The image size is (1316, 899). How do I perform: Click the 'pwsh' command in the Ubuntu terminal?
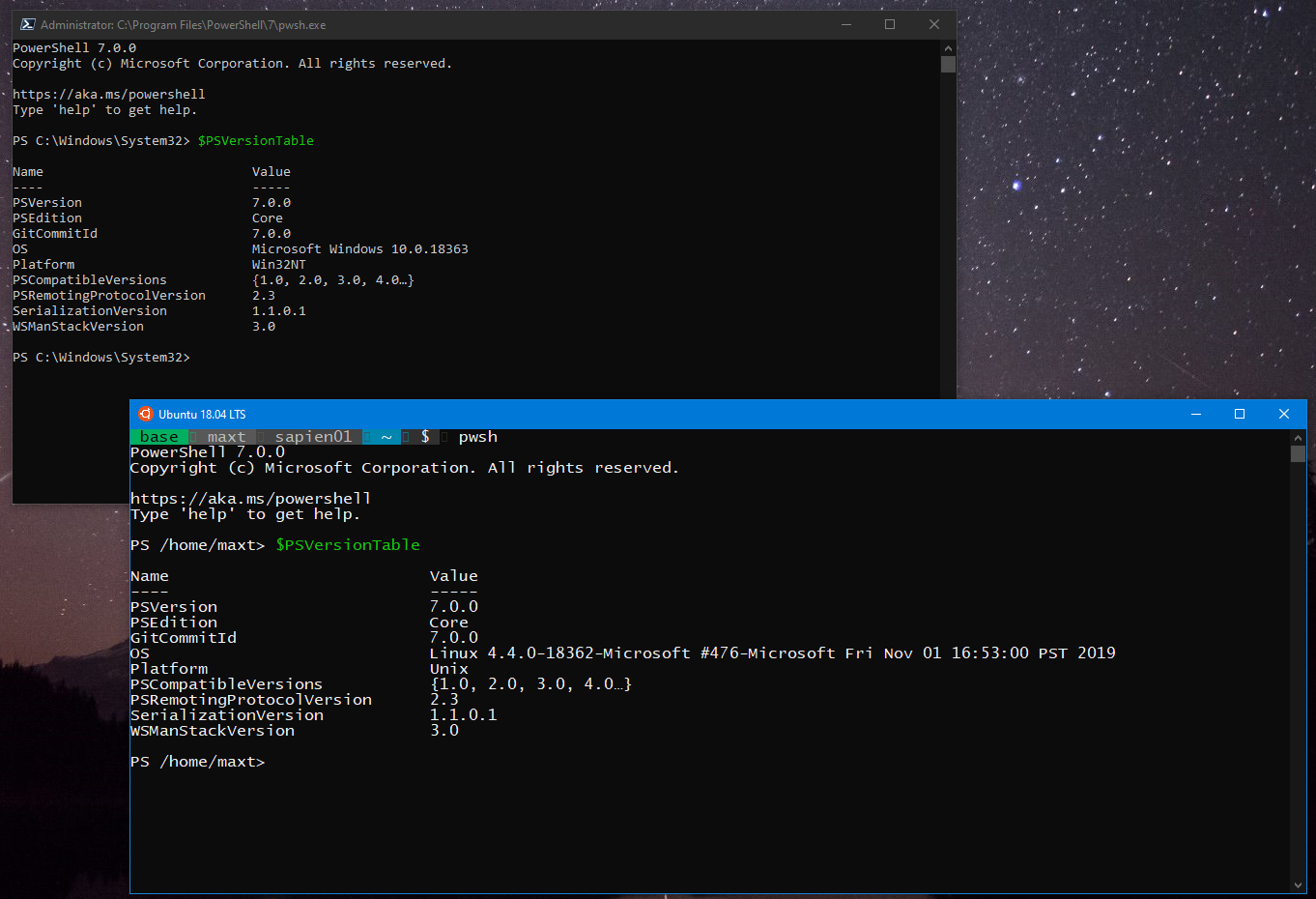click(x=478, y=437)
